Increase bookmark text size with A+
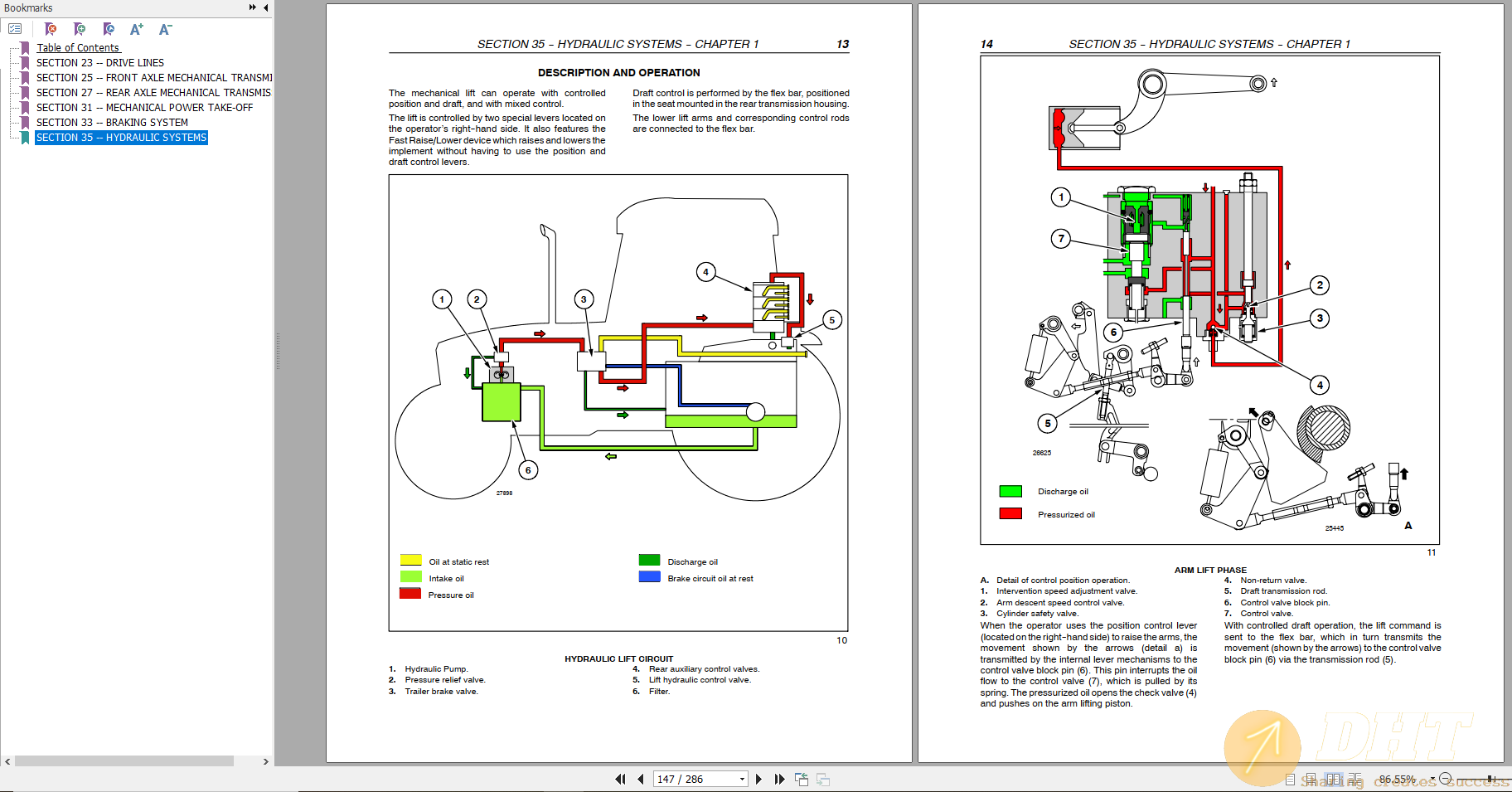Screen dimensions: 1512x792 (x=137, y=29)
